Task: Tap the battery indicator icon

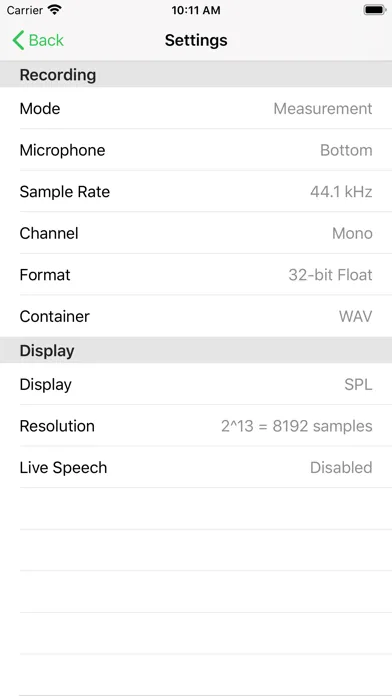Action: pos(375,10)
